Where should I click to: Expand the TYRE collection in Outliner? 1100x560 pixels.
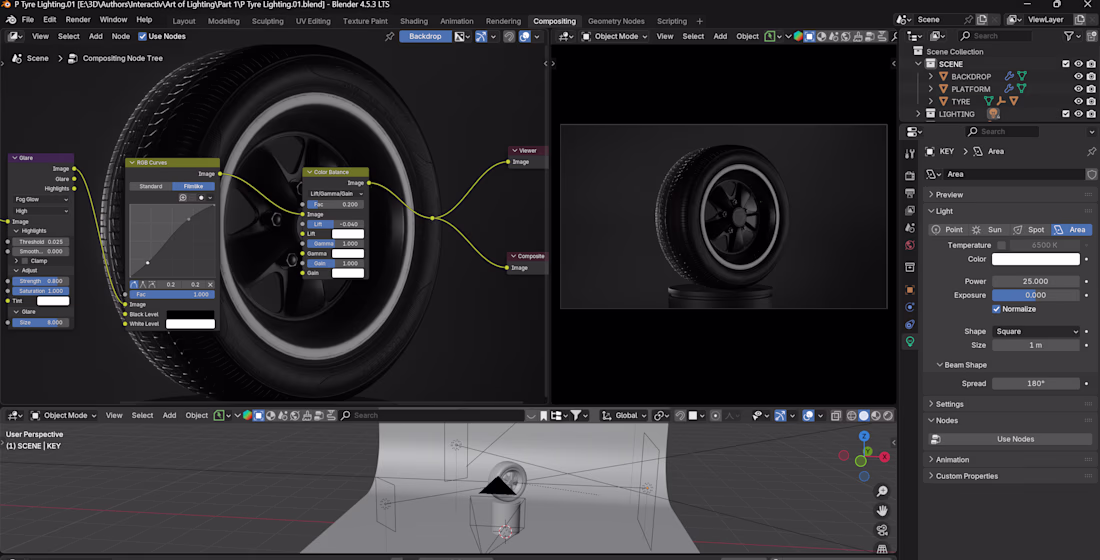coord(931,101)
